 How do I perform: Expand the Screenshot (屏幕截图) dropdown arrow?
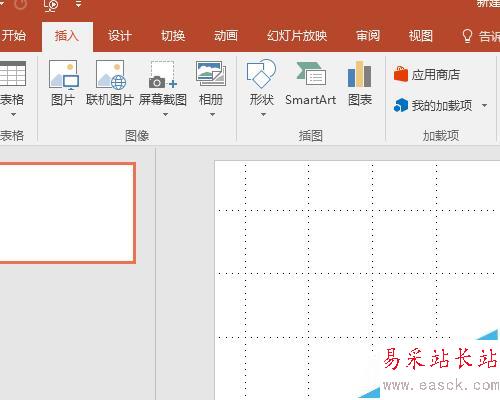[165, 115]
